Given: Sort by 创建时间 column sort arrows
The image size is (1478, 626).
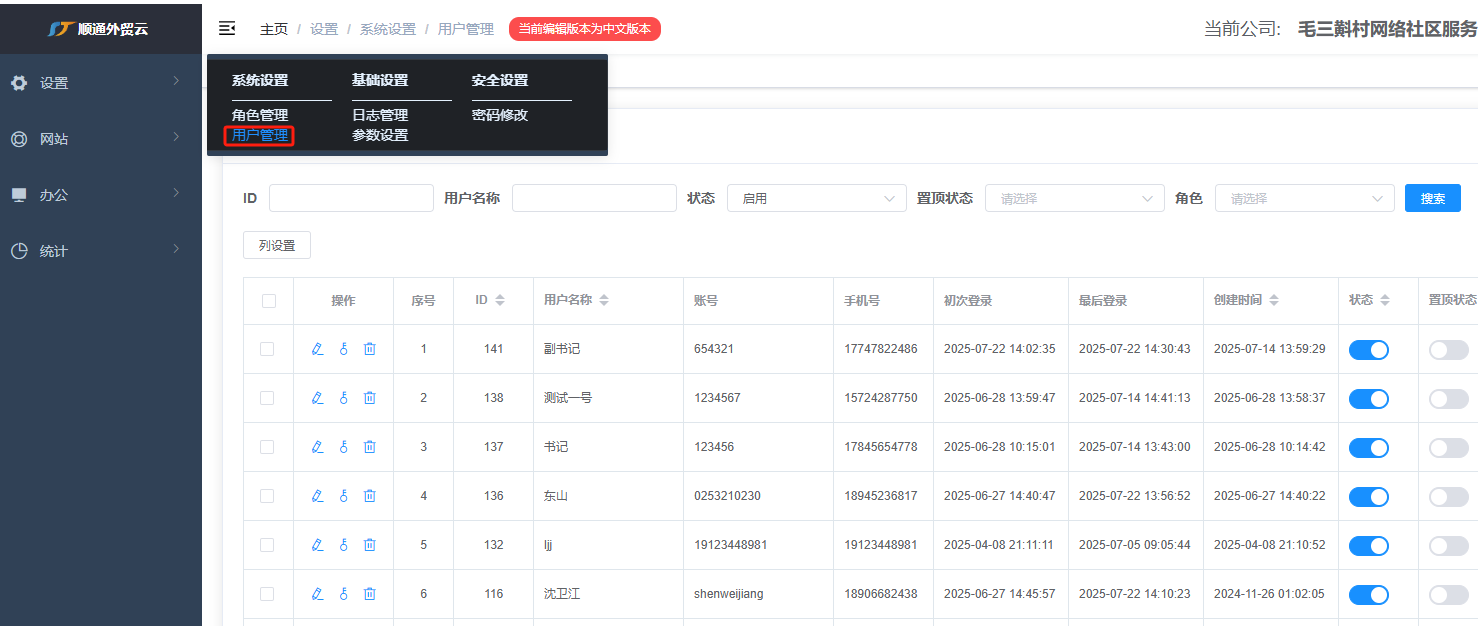Looking at the screenshot, I should [1274, 300].
